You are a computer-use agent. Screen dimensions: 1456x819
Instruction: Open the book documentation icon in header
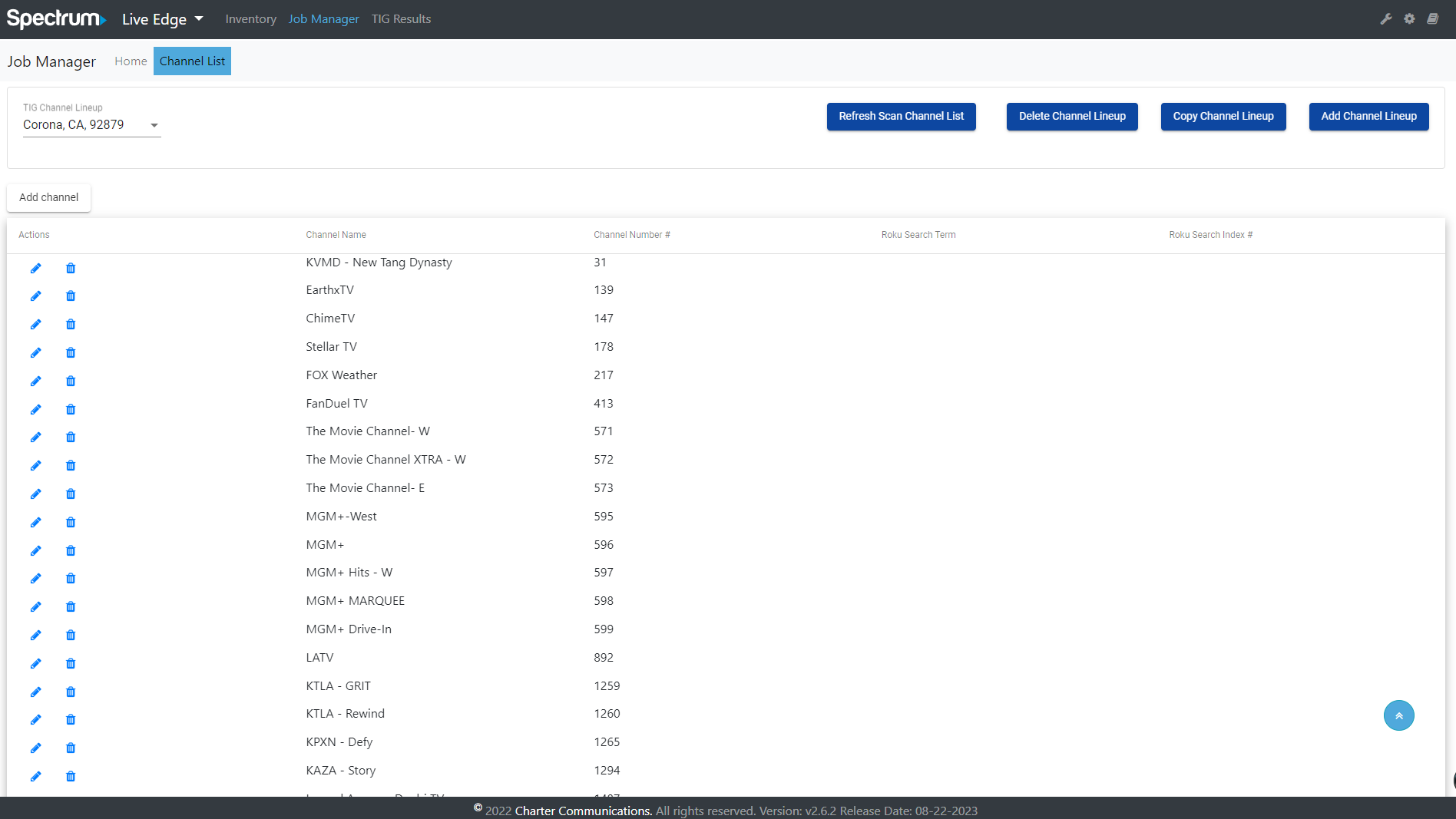tap(1433, 19)
